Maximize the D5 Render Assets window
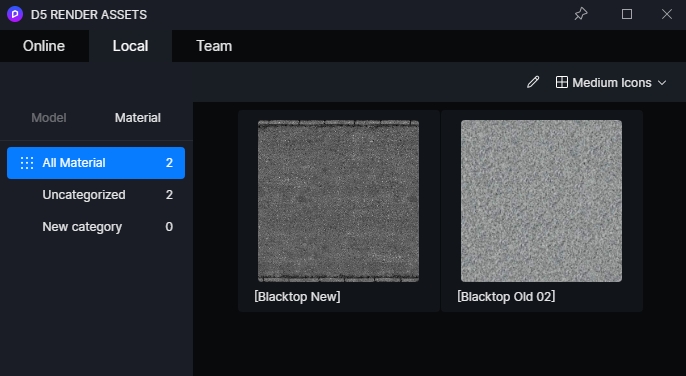 pos(627,14)
